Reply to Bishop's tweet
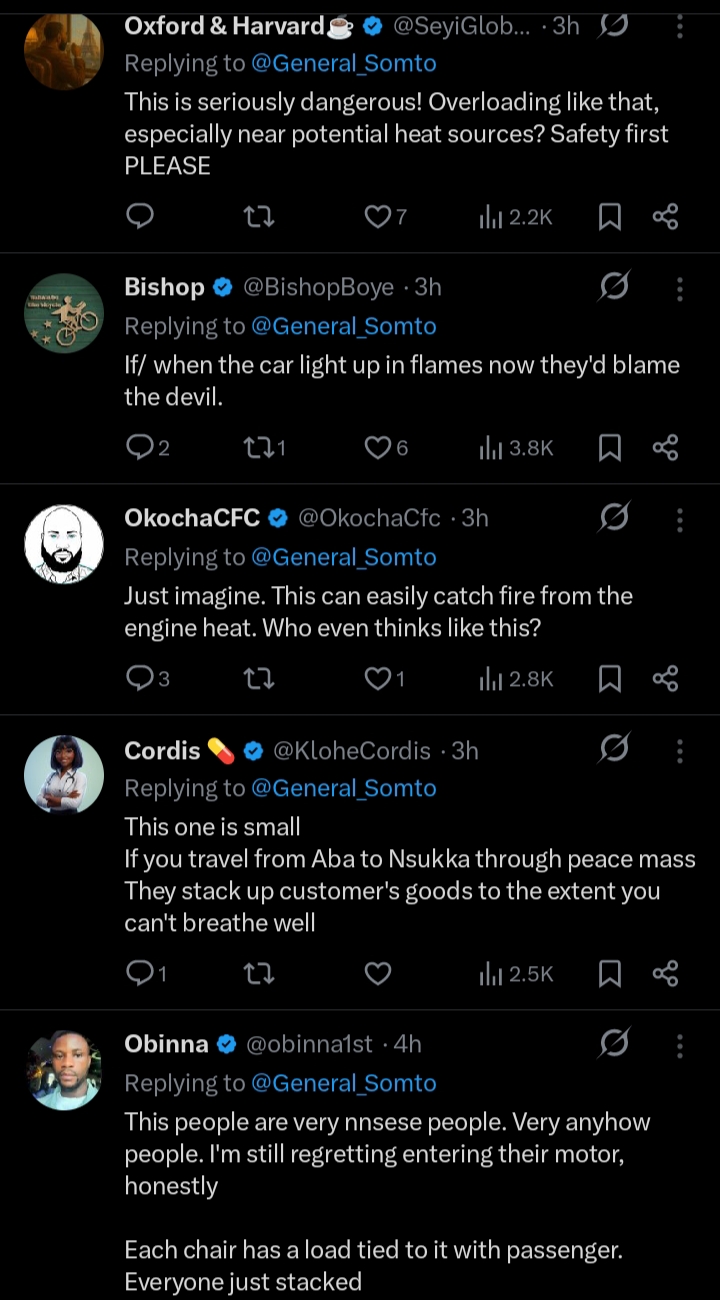 (140, 448)
